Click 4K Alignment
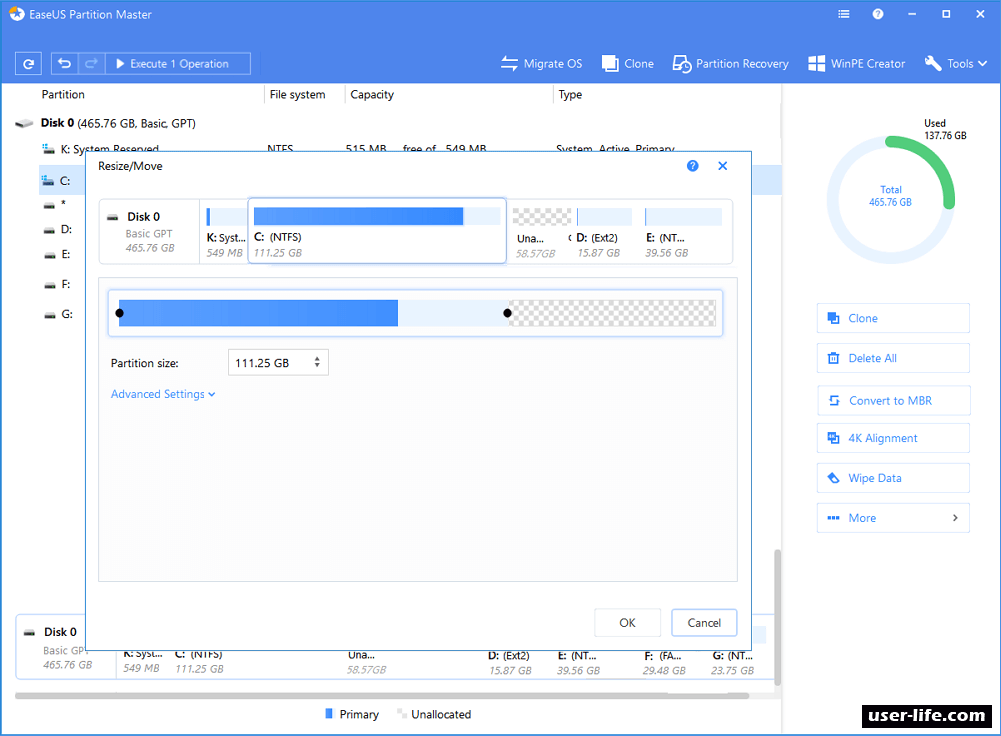 pyautogui.click(x=893, y=438)
